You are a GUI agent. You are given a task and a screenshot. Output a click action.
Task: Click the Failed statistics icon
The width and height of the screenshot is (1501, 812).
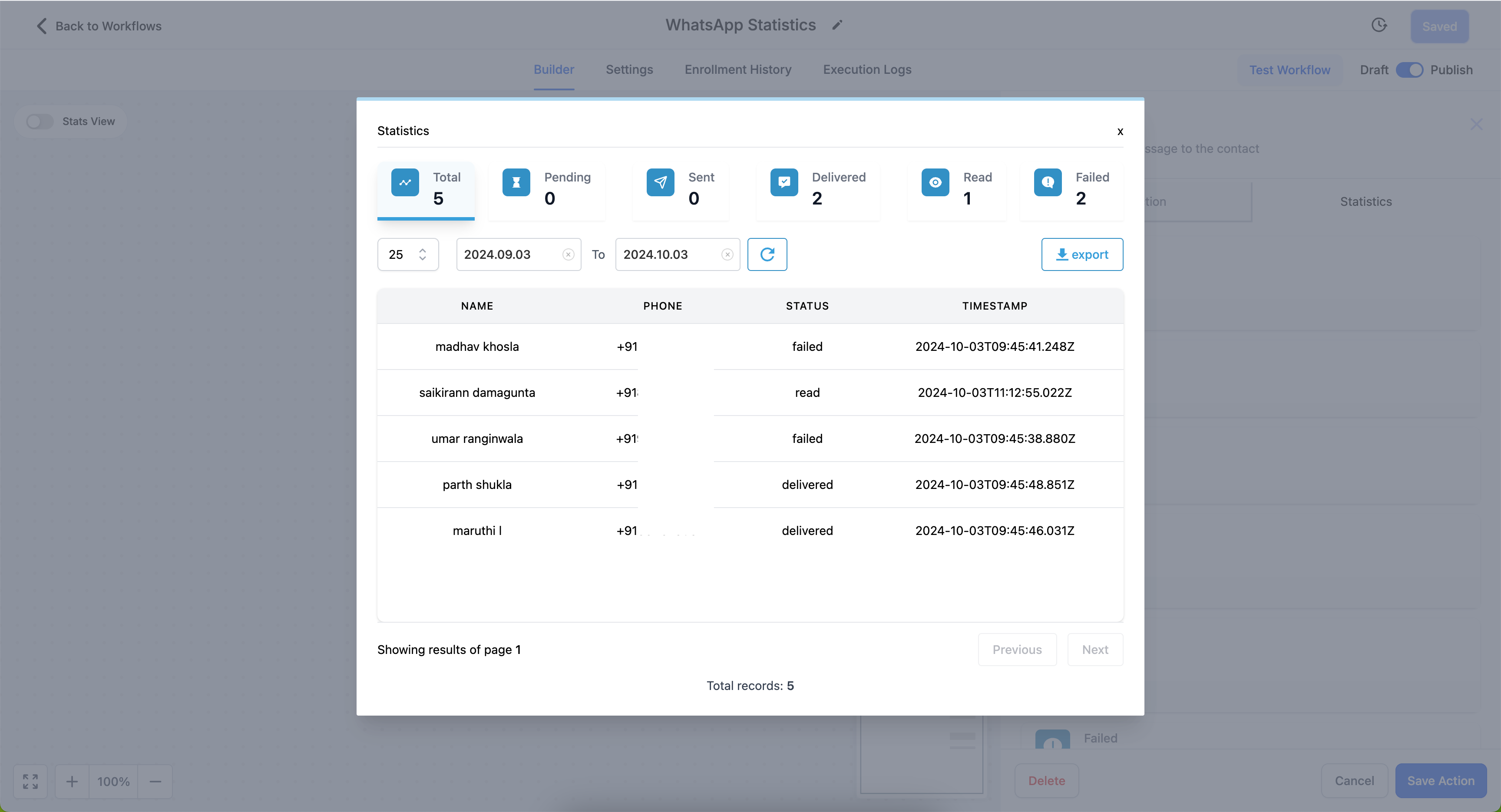point(1047,183)
